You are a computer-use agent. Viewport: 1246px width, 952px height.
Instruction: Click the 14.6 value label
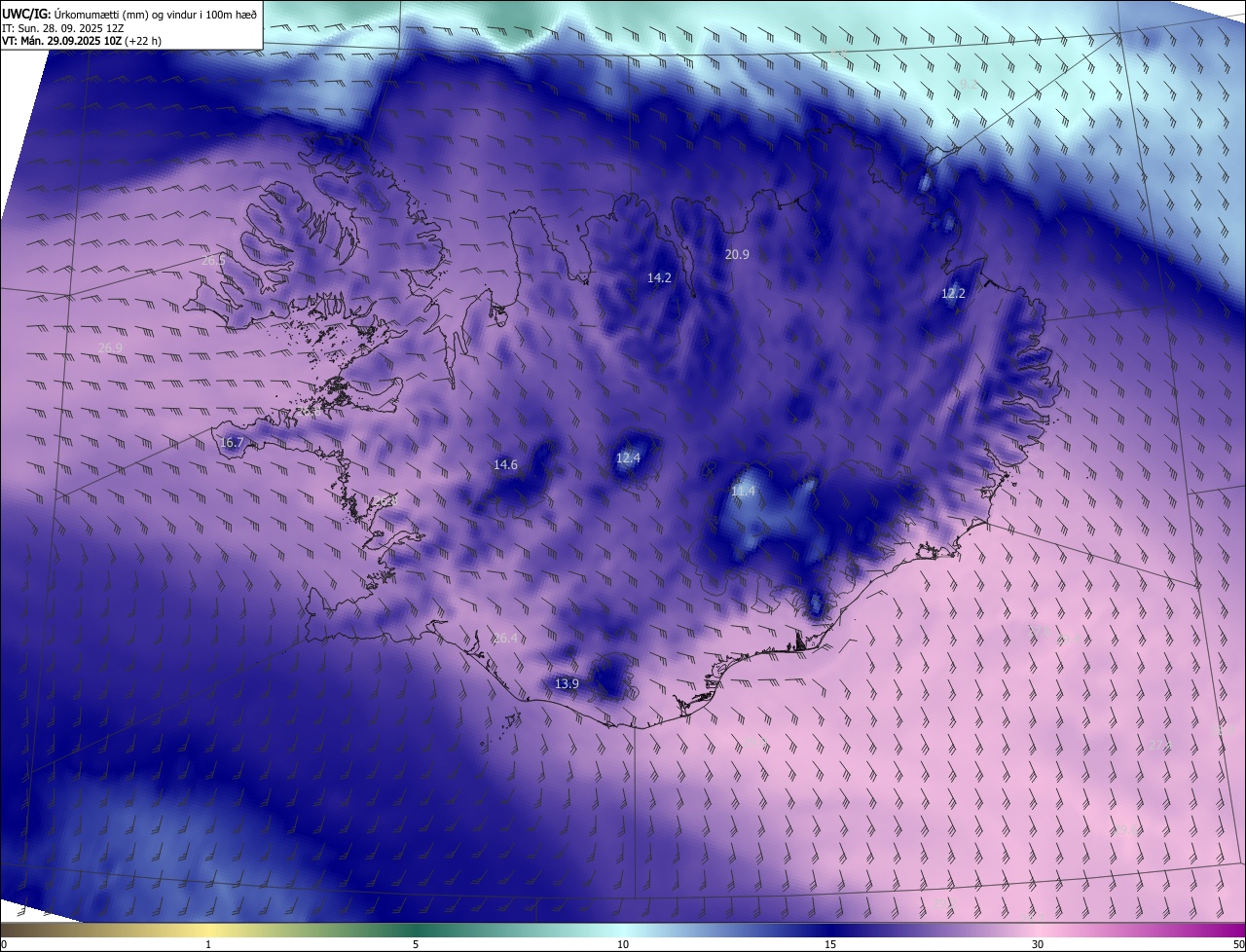[x=505, y=465]
